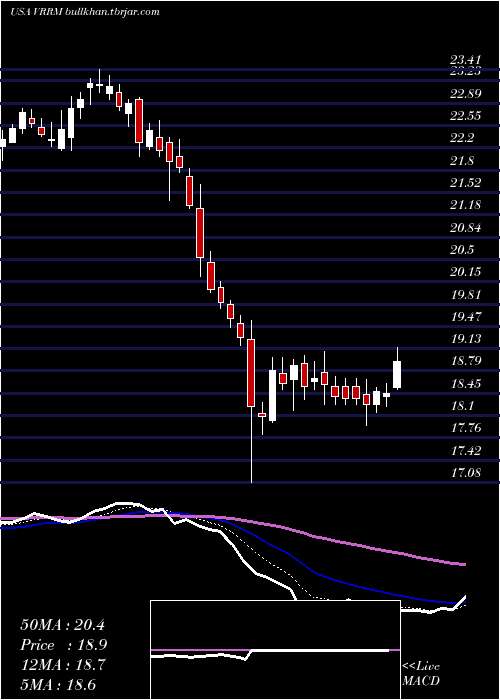Select the 20.84 price axis label
500x700 pixels.
tap(466, 228)
